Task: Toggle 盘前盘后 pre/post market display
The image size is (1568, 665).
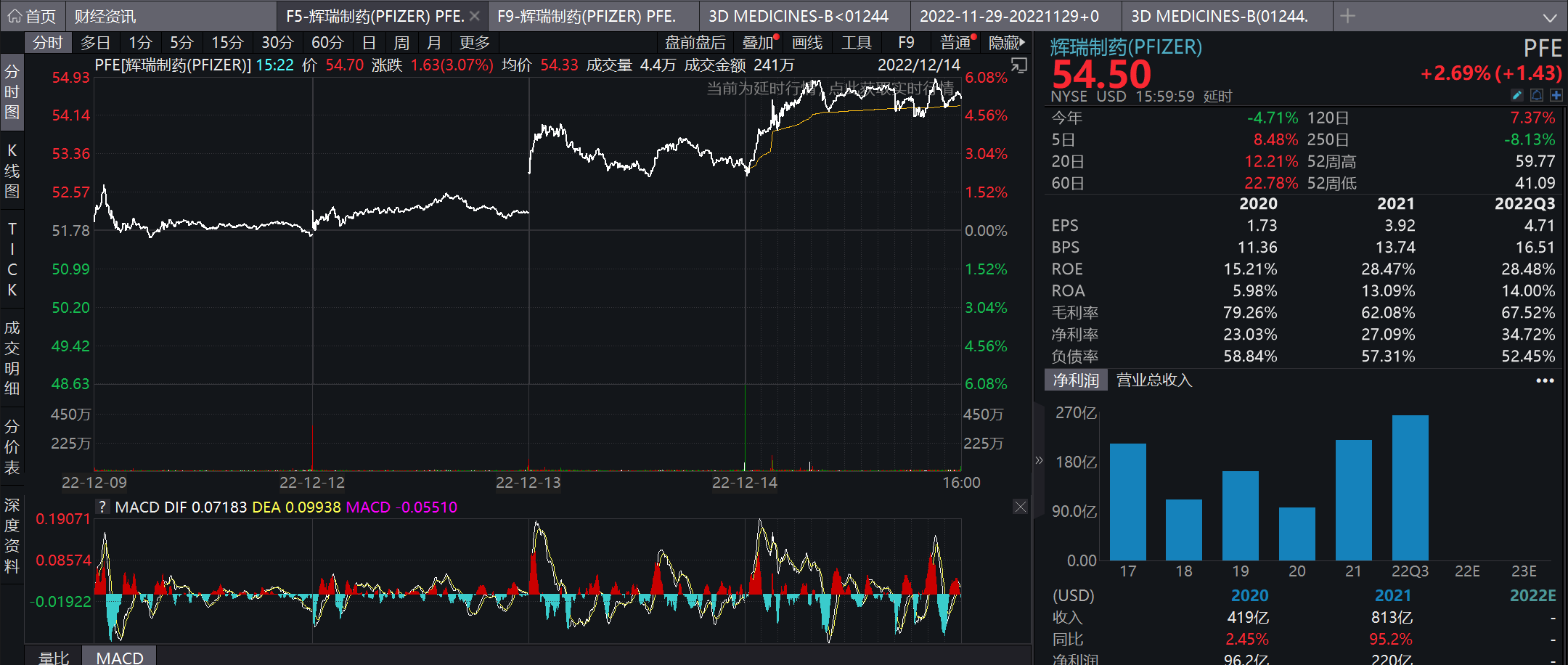Action: coord(695,43)
